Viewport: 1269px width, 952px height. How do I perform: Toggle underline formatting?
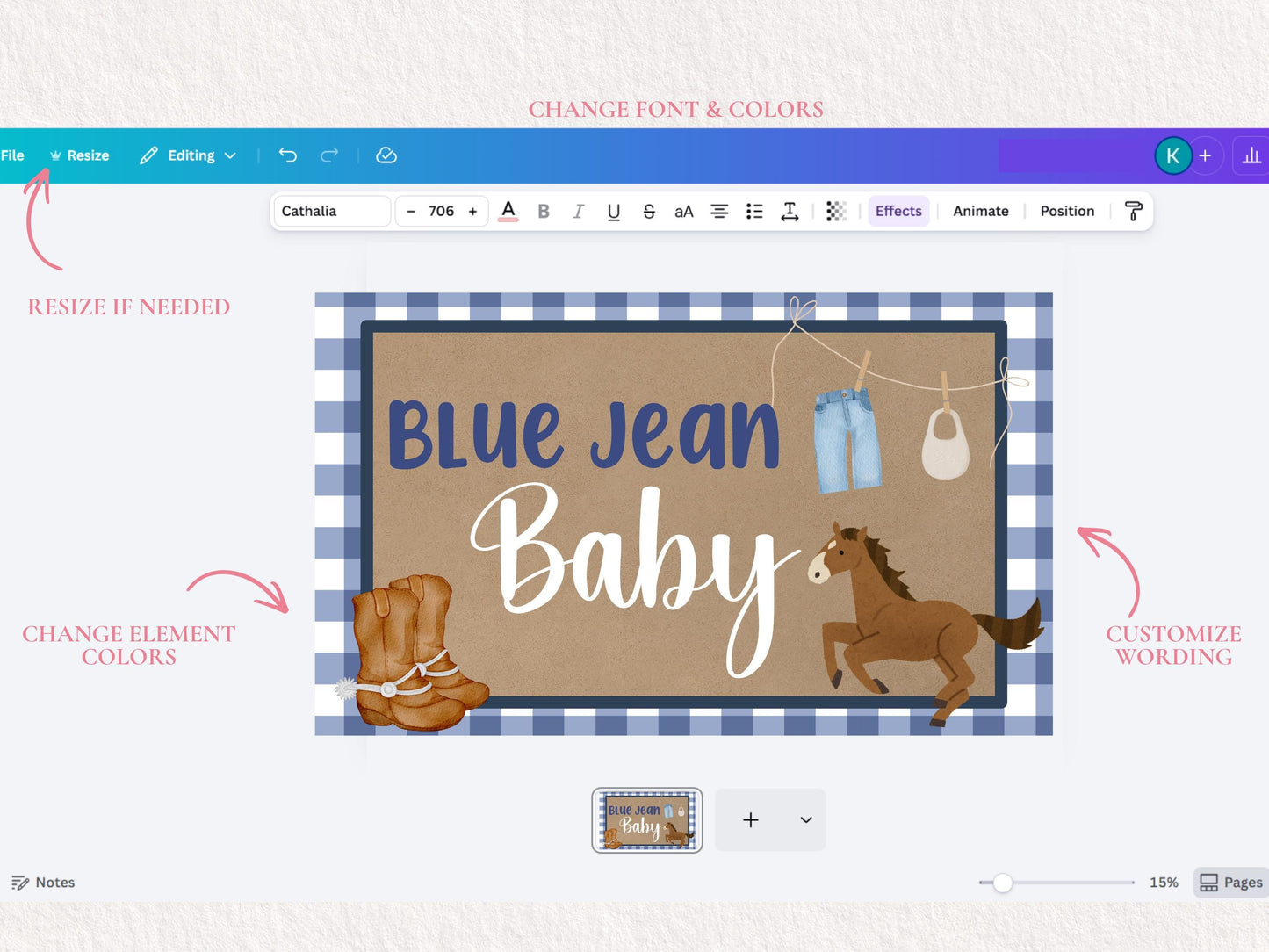614,211
